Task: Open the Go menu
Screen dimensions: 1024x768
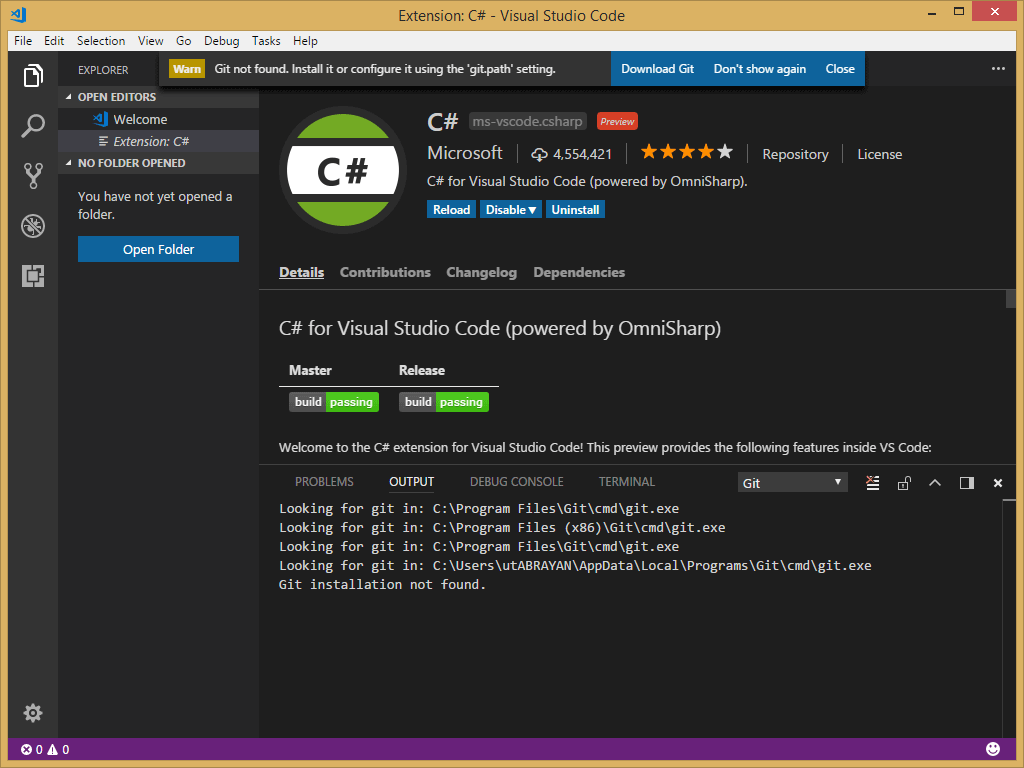Action: coord(184,40)
